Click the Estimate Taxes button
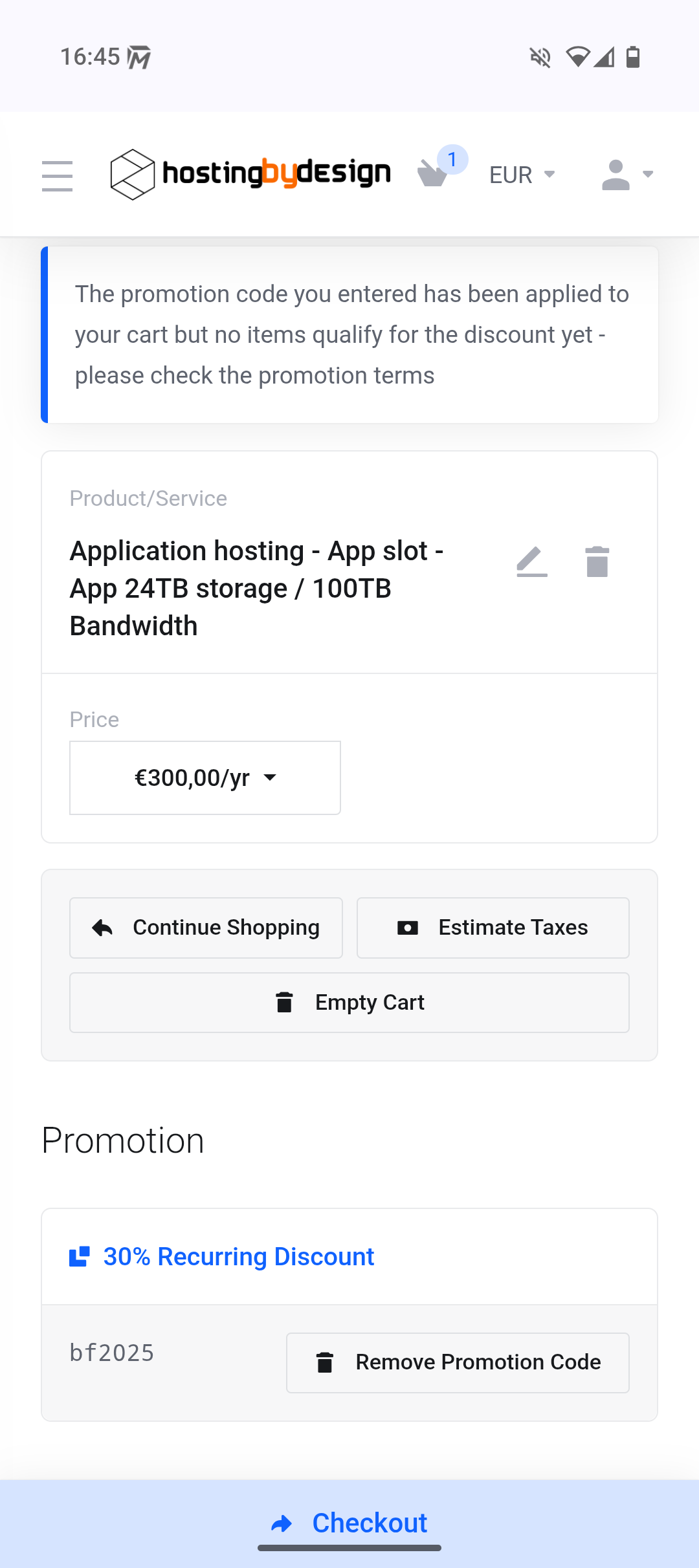This screenshot has width=699, height=1568. click(x=493, y=928)
